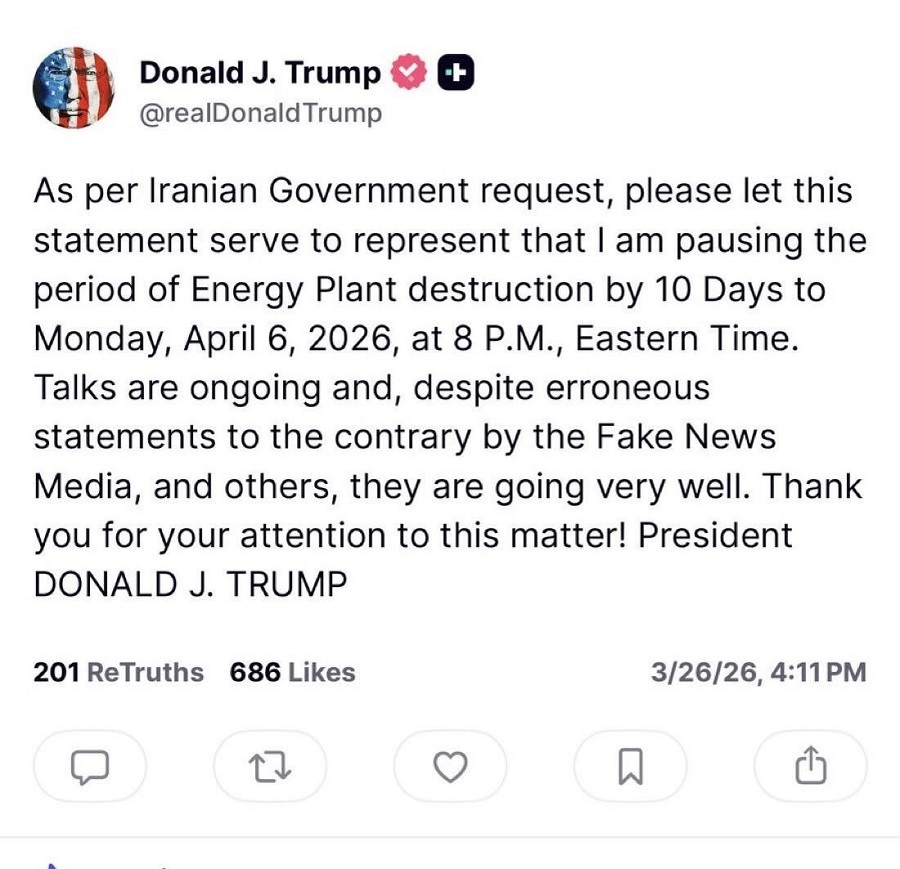The height and width of the screenshot is (869, 900).
Task: View the 686 Likes list
Action: tap(292, 673)
